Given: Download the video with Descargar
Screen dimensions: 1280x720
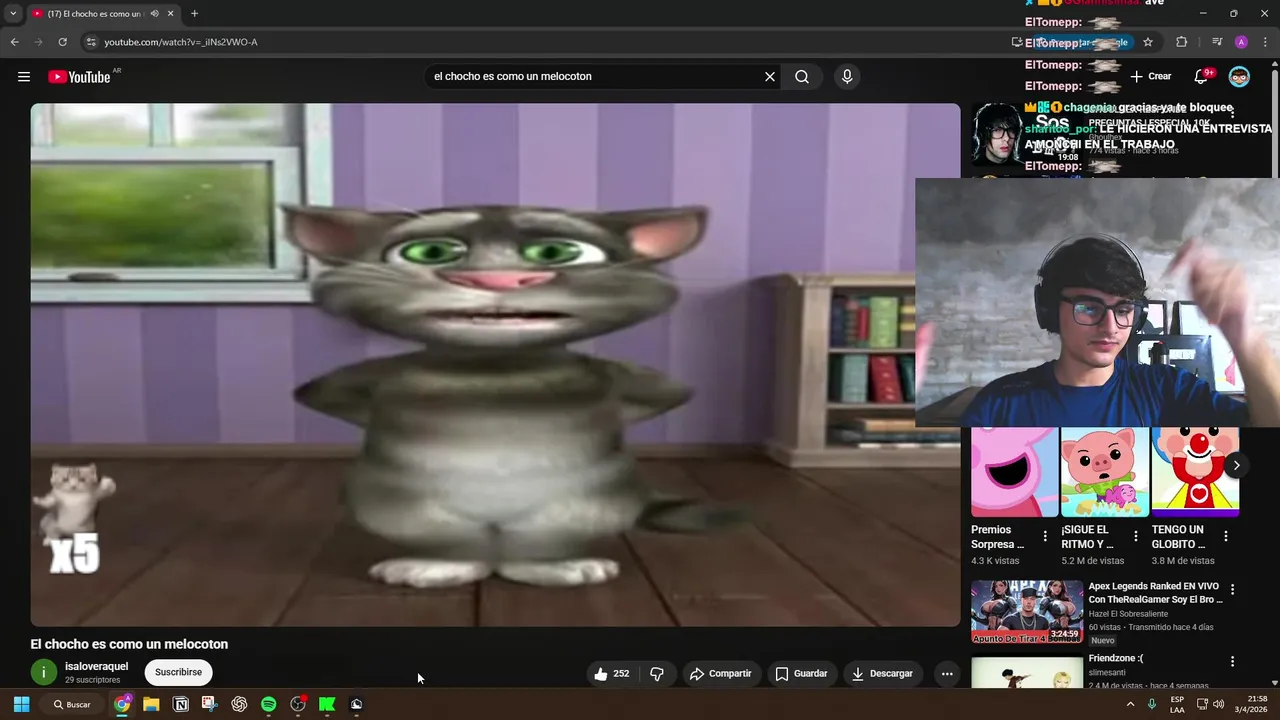Looking at the screenshot, I should (x=882, y=674).
